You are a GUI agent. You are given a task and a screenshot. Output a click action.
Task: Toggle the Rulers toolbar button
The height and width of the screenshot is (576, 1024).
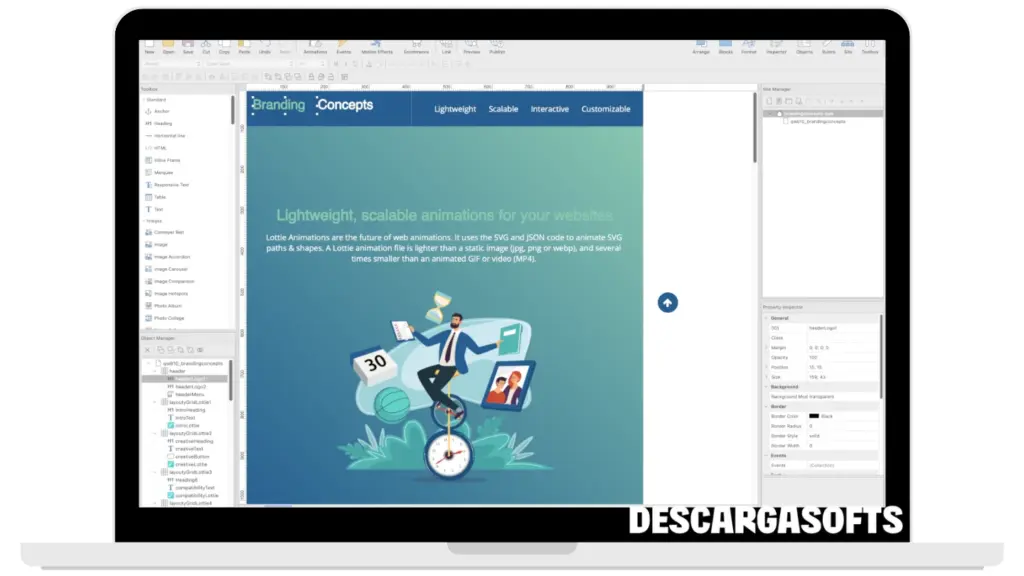point(828,46)
